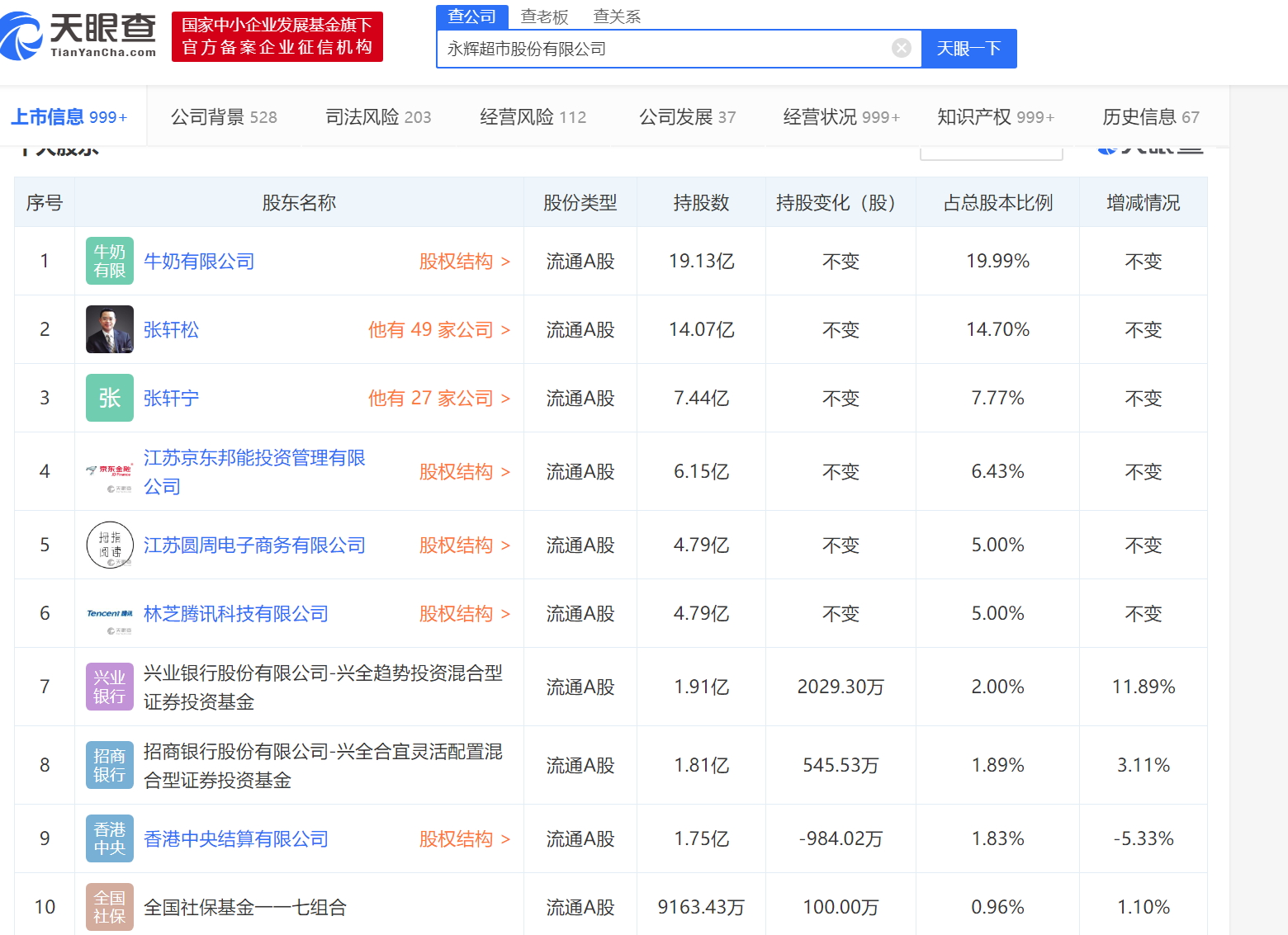Screen dimensions: 1288x935
Task: Click 持股数 column header
Action: pos(701,203)
